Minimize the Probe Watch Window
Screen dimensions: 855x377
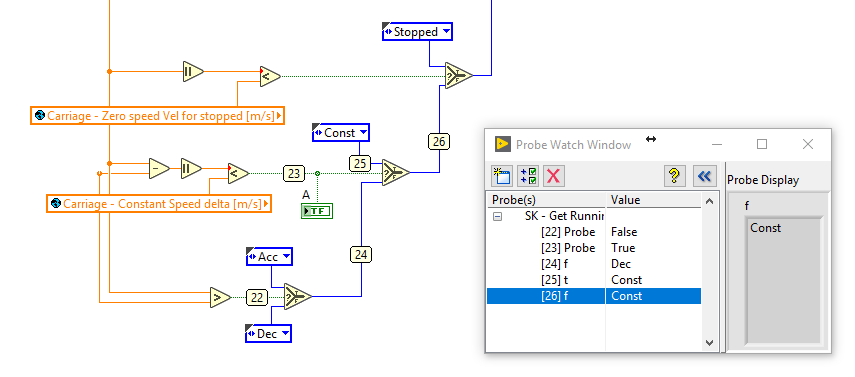717,145
